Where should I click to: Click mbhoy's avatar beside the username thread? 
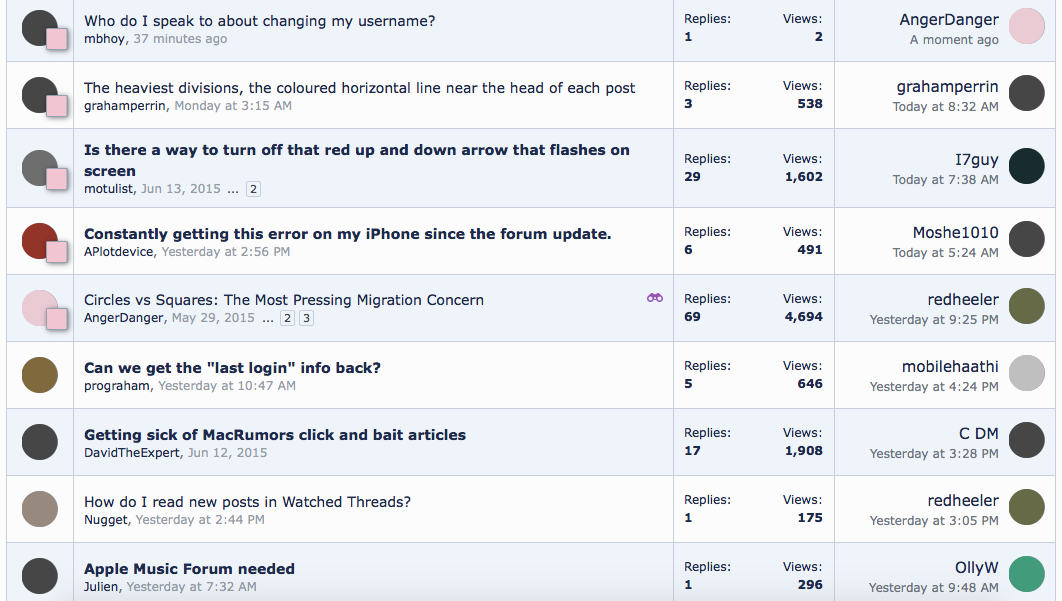[x=39, y=28]
